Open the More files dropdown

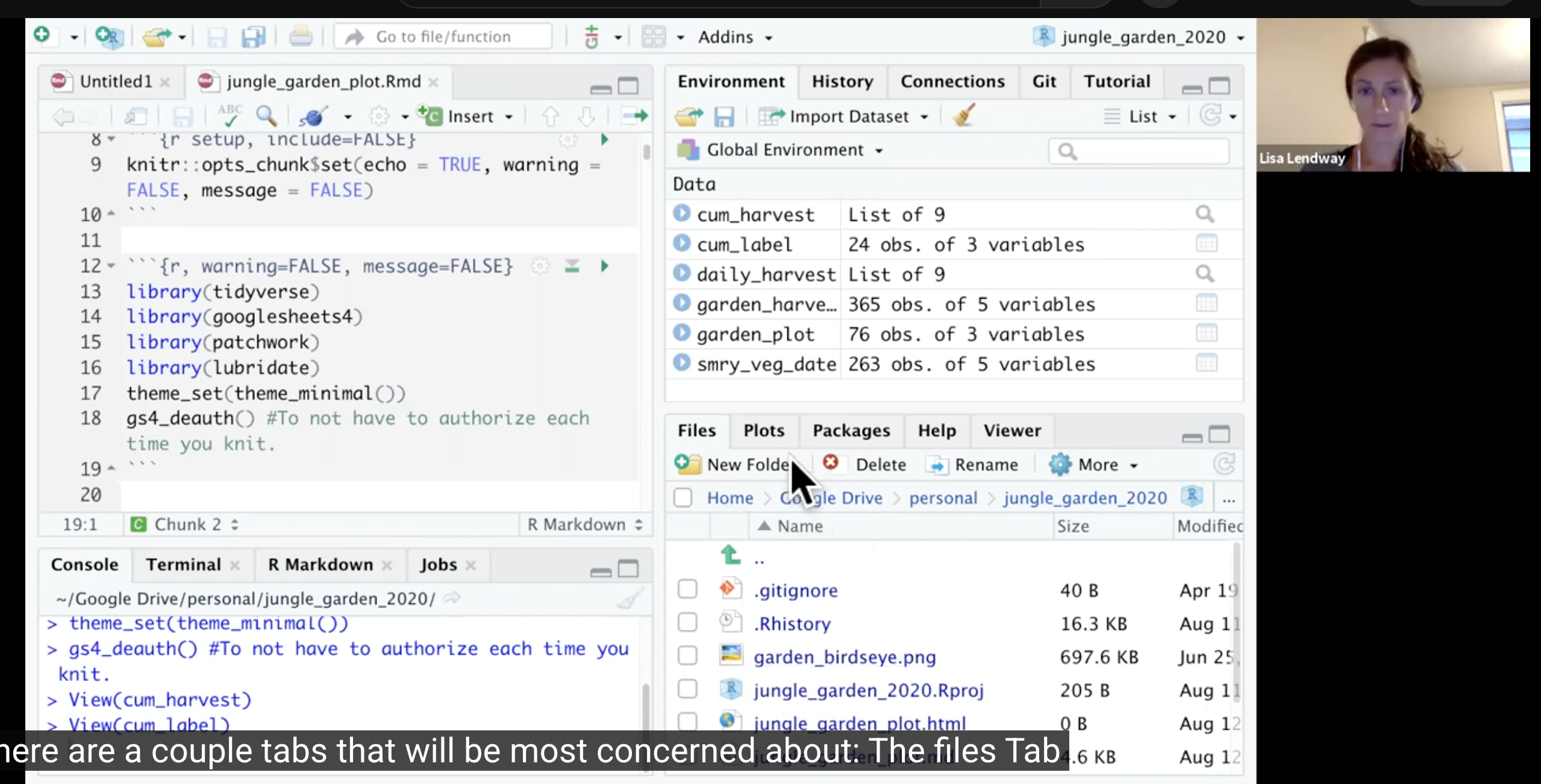[x=1093, y=464]
